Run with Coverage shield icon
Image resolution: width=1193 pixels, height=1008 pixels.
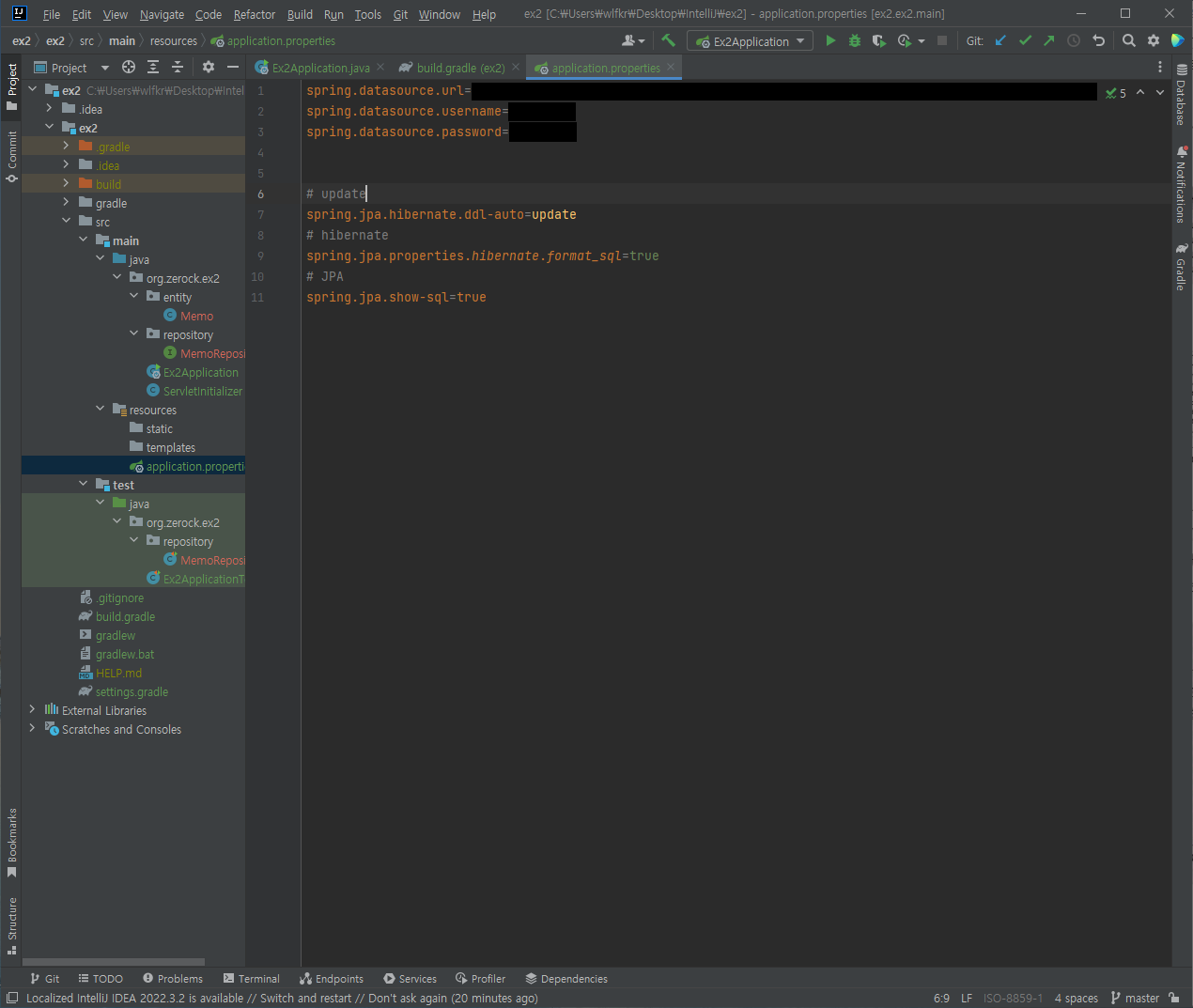(x=879, y=40)
